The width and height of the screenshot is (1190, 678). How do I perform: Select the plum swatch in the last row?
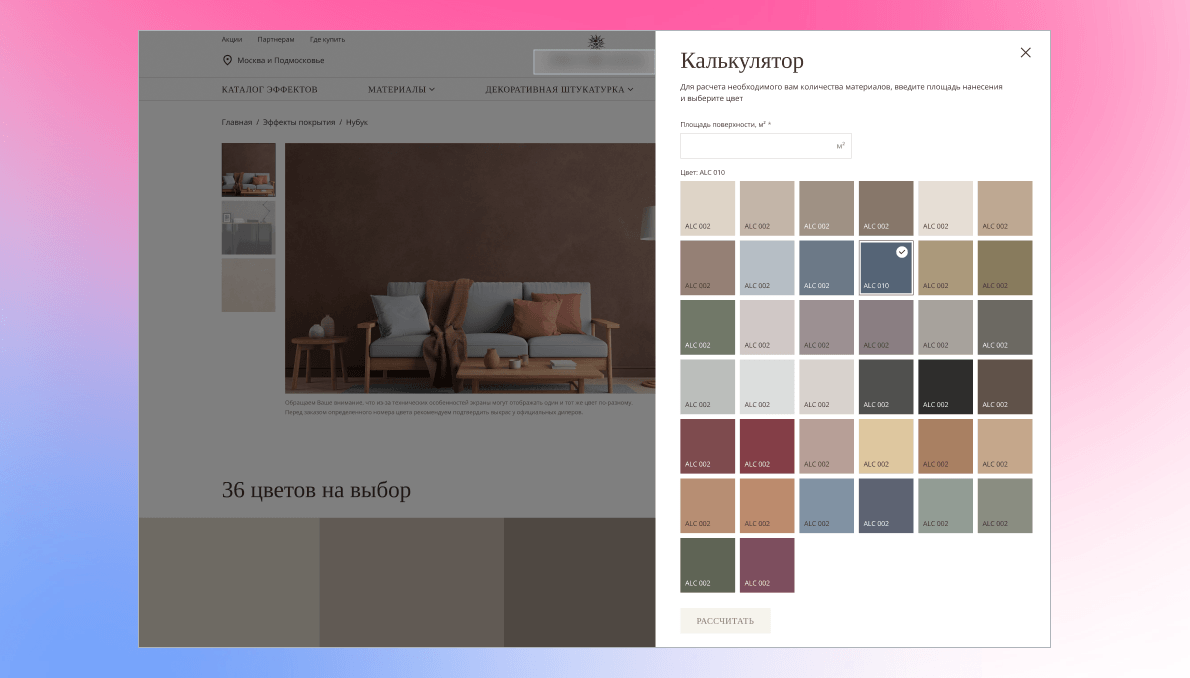tap(767, 565)
